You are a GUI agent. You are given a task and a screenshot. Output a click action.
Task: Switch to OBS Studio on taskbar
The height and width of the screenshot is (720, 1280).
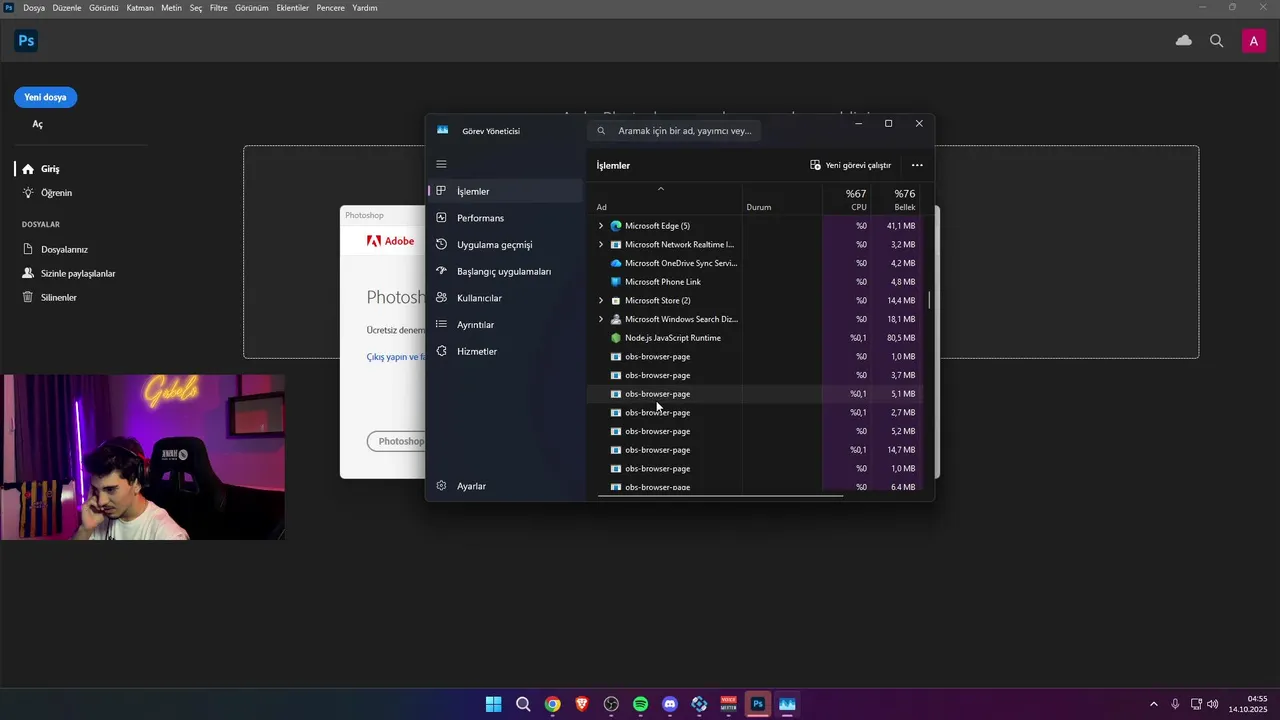click(x=611, y=704)
